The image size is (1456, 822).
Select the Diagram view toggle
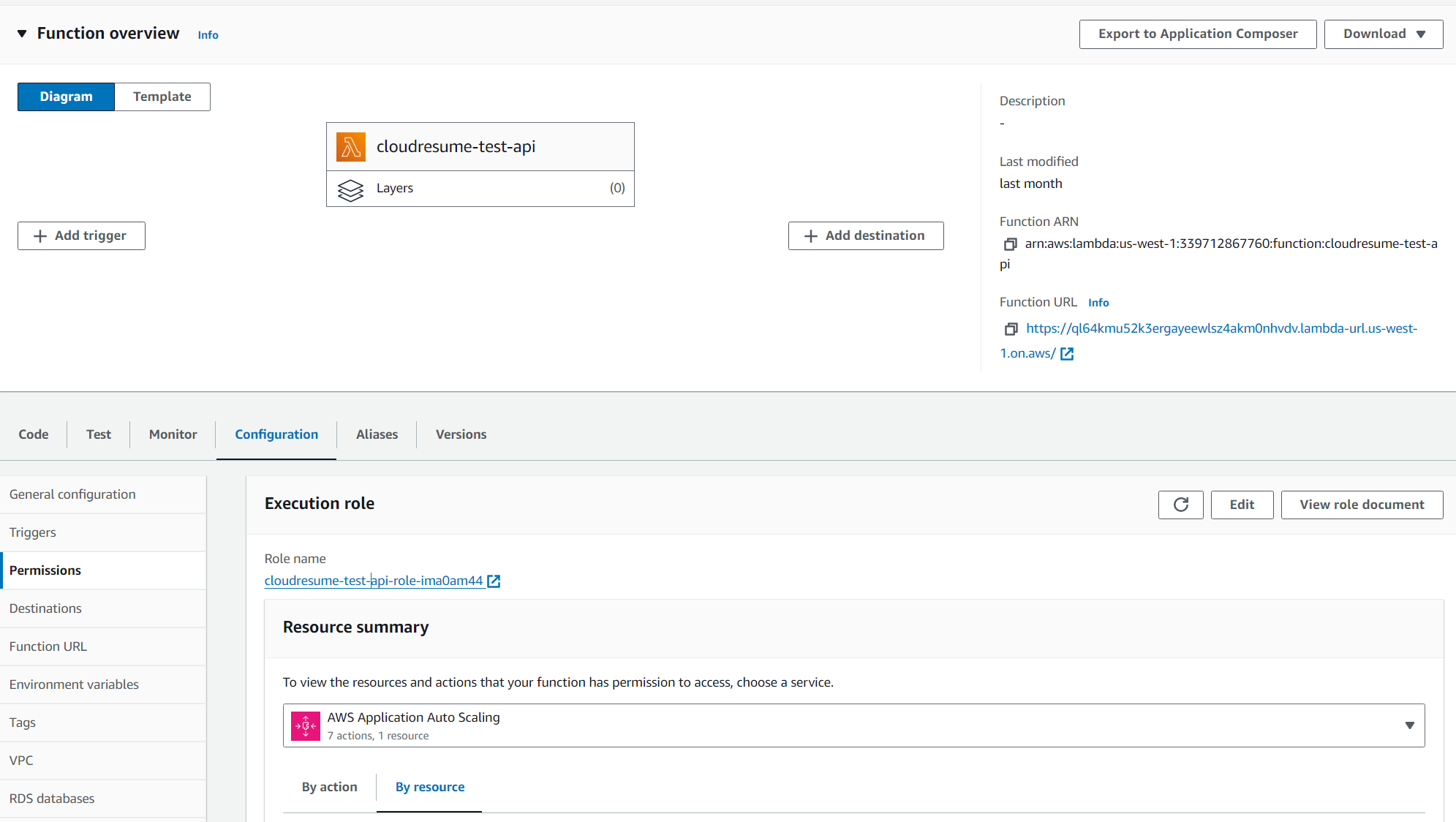[66, 97]
